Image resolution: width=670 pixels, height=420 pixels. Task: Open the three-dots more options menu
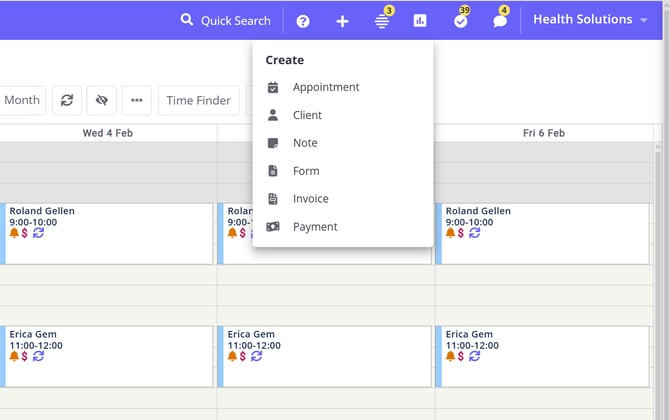click(x=136, y=100)
